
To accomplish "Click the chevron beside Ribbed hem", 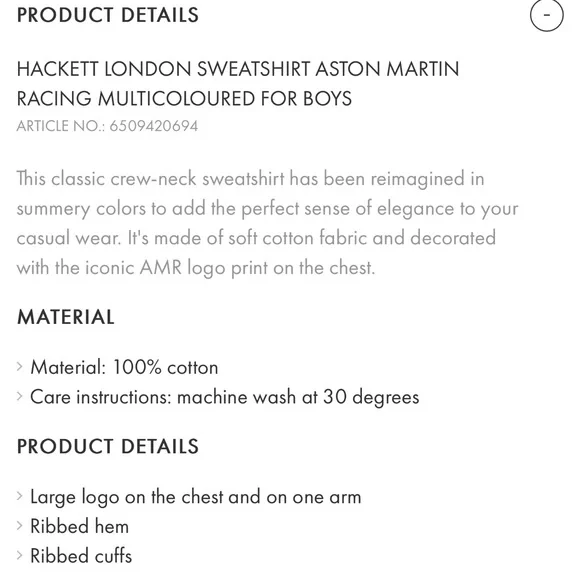I will 20,526.
